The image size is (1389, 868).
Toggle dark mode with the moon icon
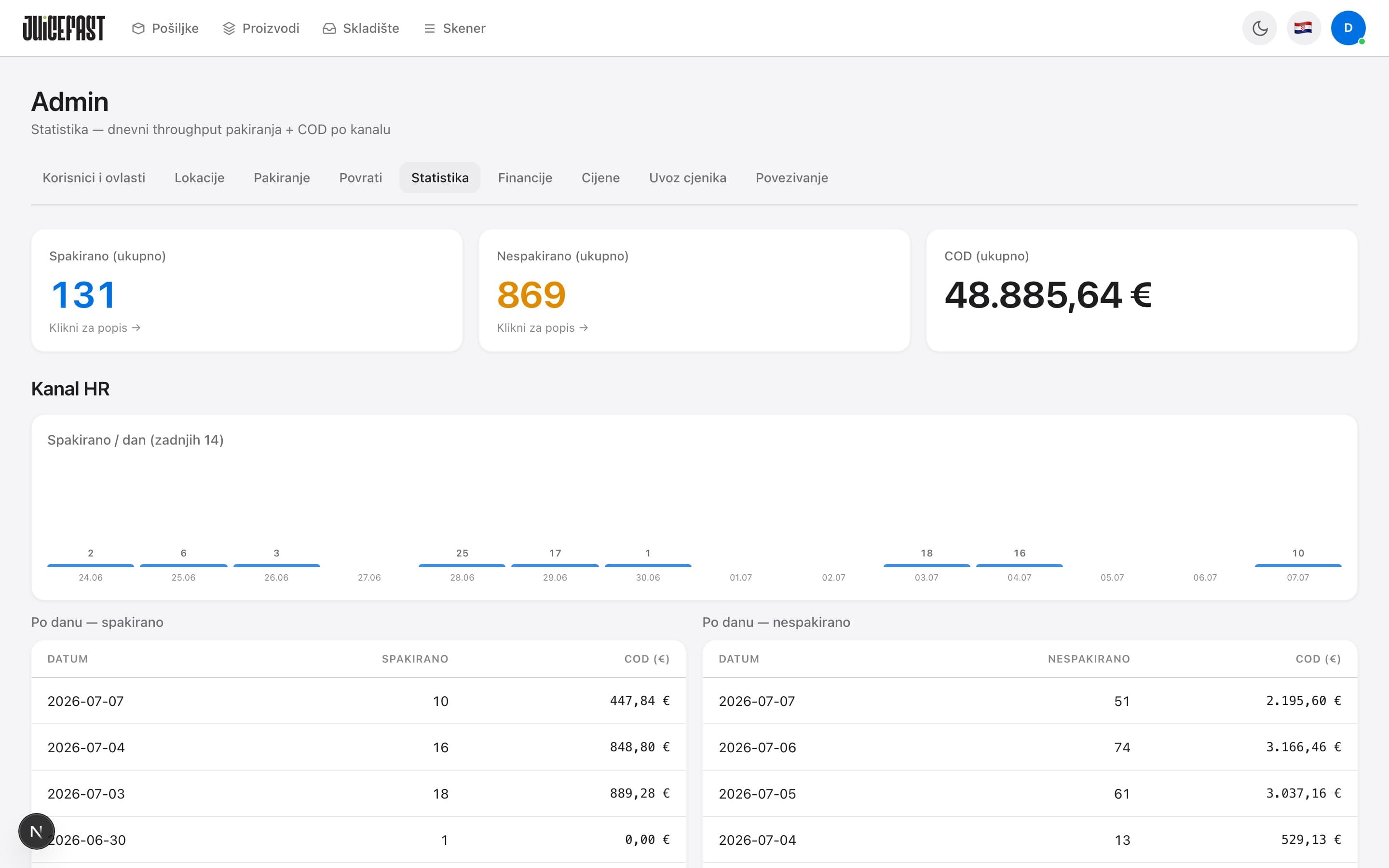coord(1259,27)
